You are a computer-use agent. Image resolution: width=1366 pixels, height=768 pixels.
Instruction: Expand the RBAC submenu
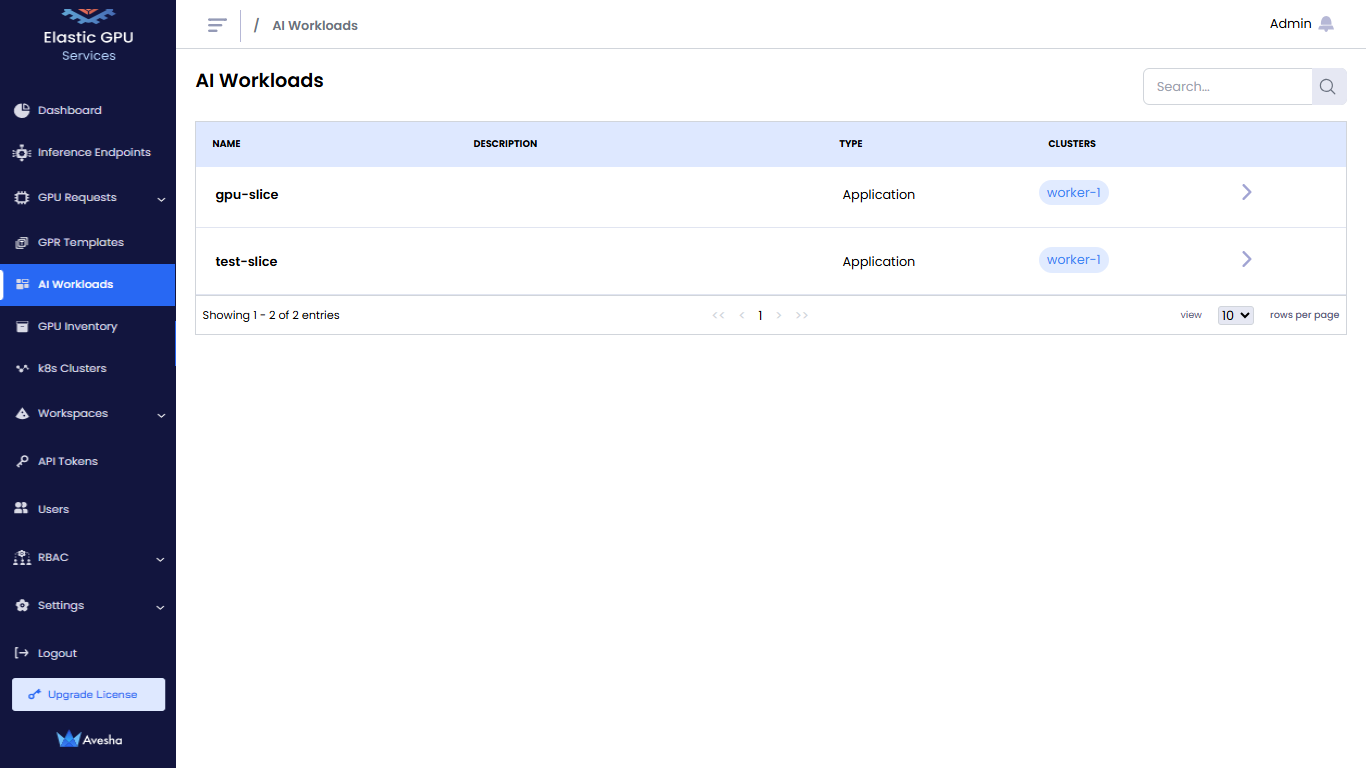click(x=160, y=559)
